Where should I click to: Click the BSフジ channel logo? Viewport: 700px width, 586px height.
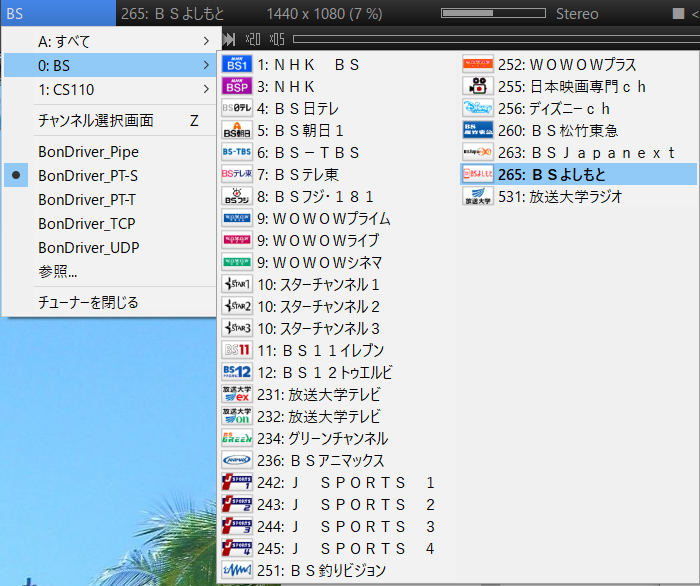coord(237,196)
